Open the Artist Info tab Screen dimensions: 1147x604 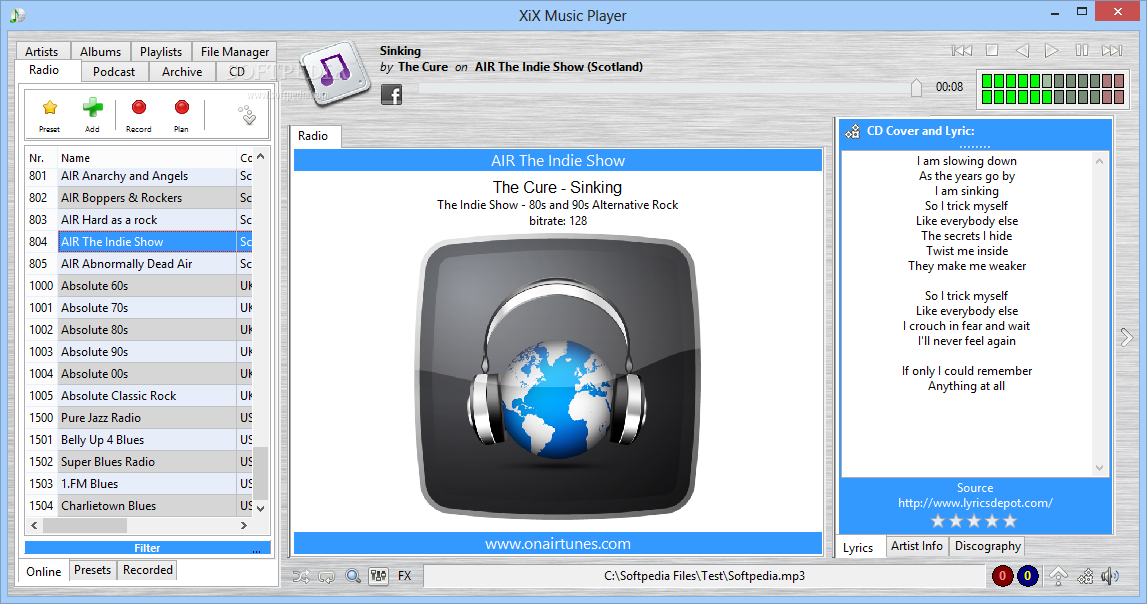[x=917, y=546]
